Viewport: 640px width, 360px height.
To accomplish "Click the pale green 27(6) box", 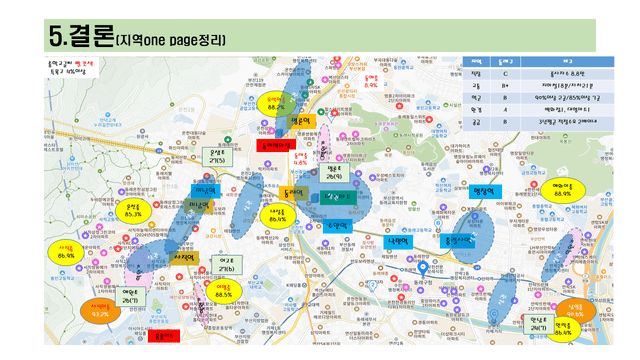I will point(227,265).
